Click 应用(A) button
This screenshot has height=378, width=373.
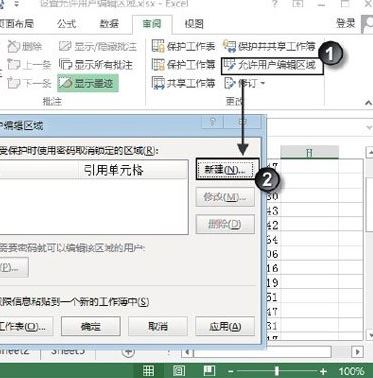pyautogui.click(x=225, y=326)
